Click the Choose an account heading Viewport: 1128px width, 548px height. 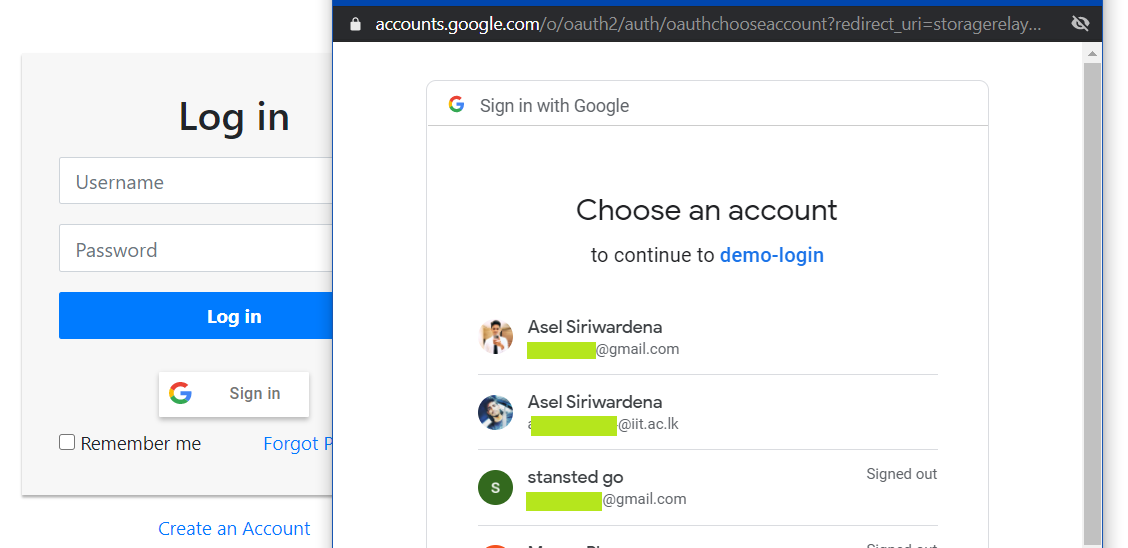click(707, 210)
